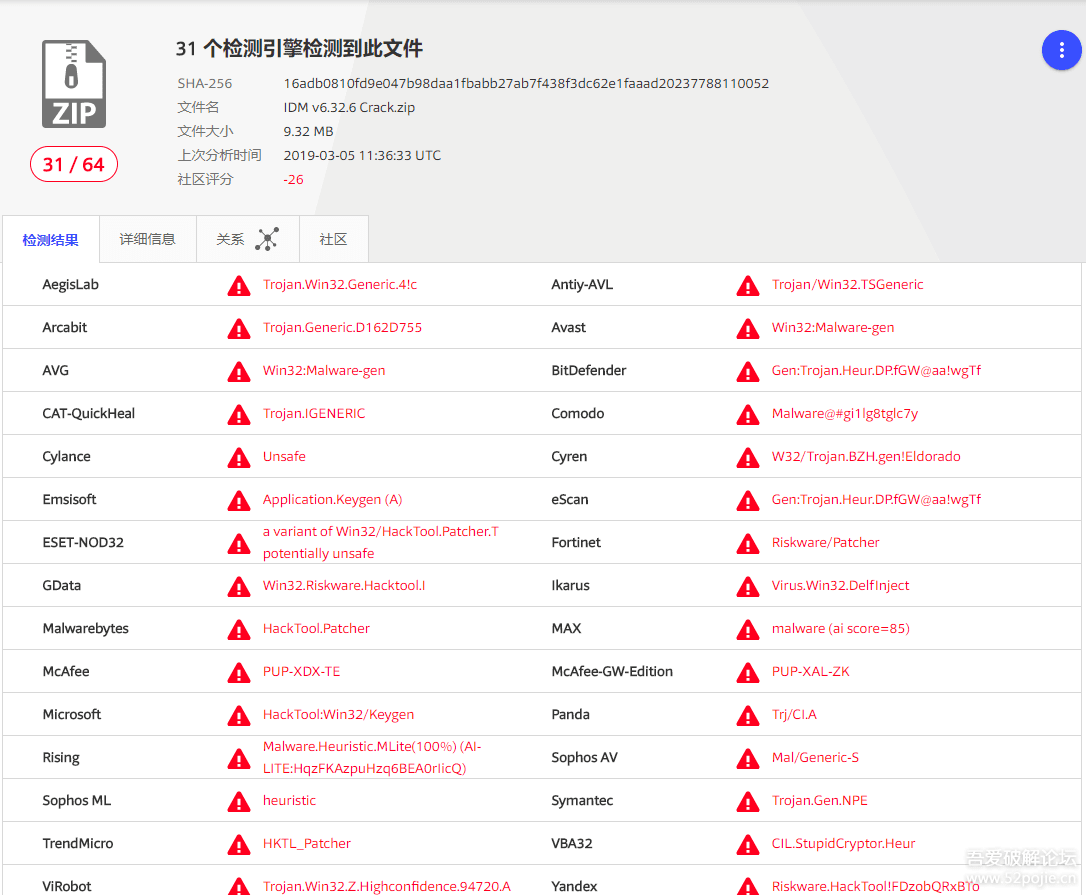Click the ZIP file type icon

(x=74, y=84)
